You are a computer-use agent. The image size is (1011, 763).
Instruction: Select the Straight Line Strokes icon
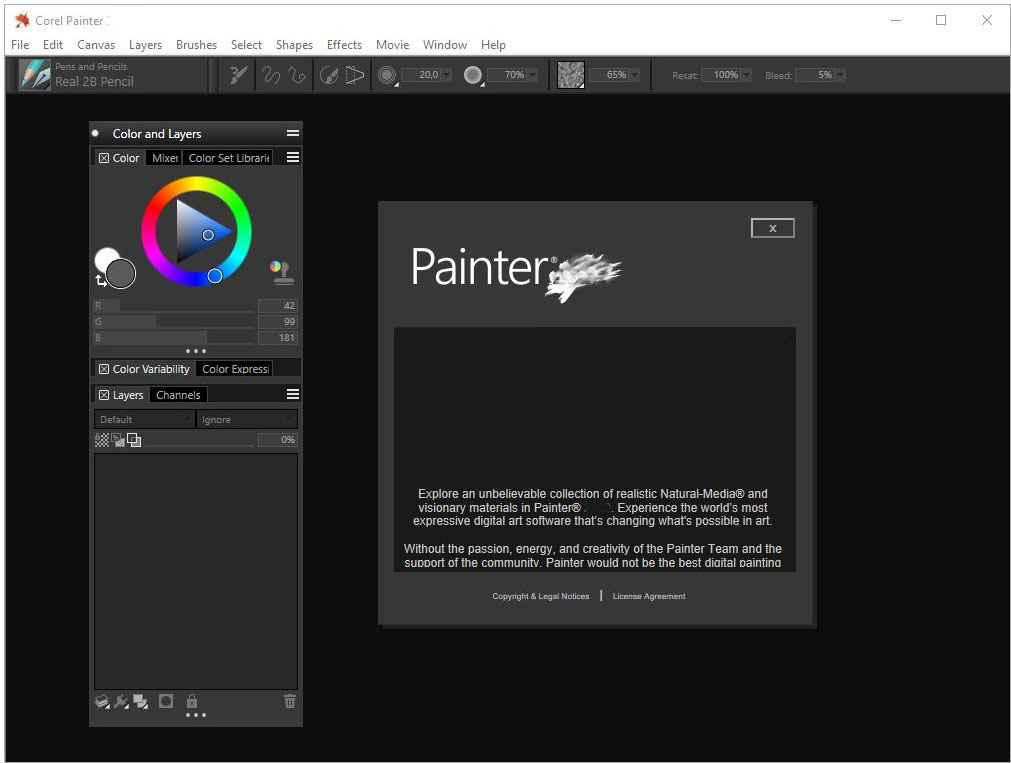coord(297,75)
